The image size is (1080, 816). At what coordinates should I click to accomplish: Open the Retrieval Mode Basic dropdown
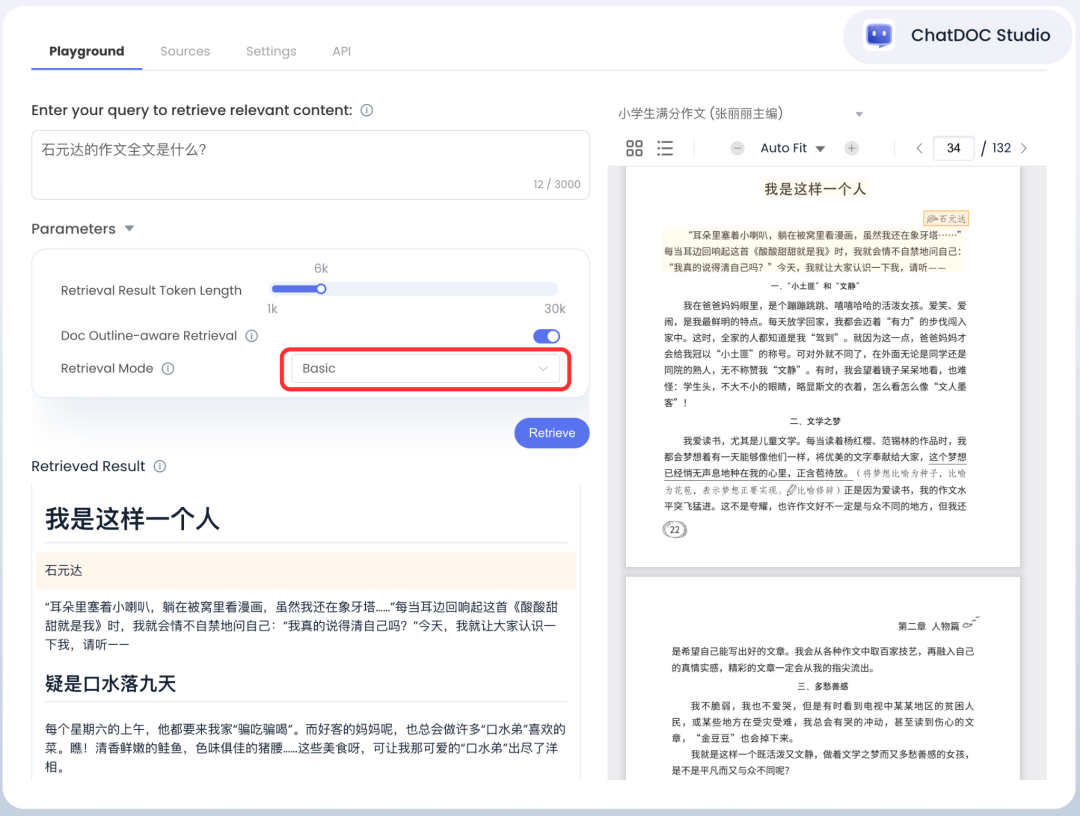425,369
